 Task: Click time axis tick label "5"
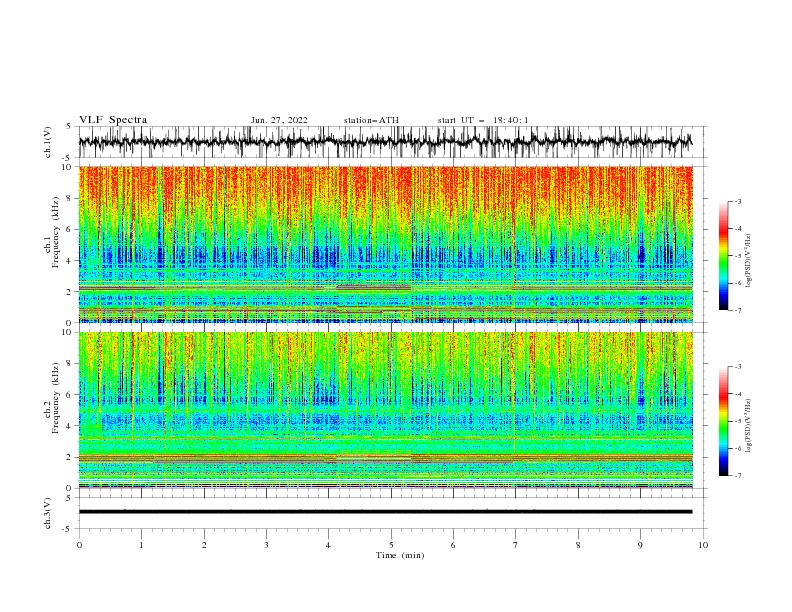coord(391,545)
